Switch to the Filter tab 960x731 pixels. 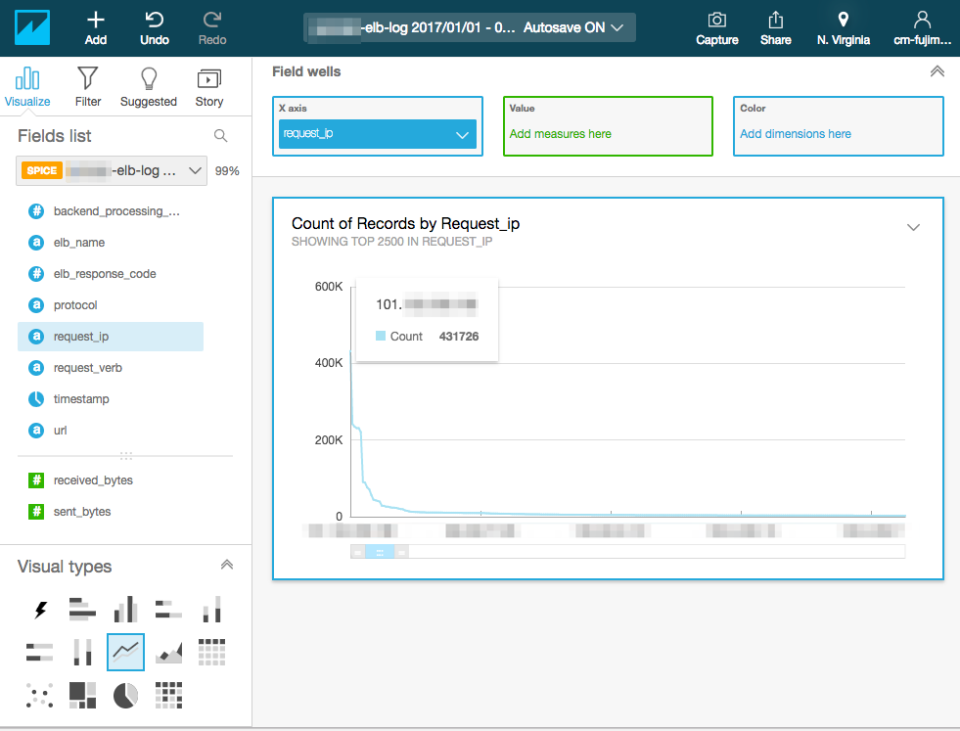click(88, 85)
